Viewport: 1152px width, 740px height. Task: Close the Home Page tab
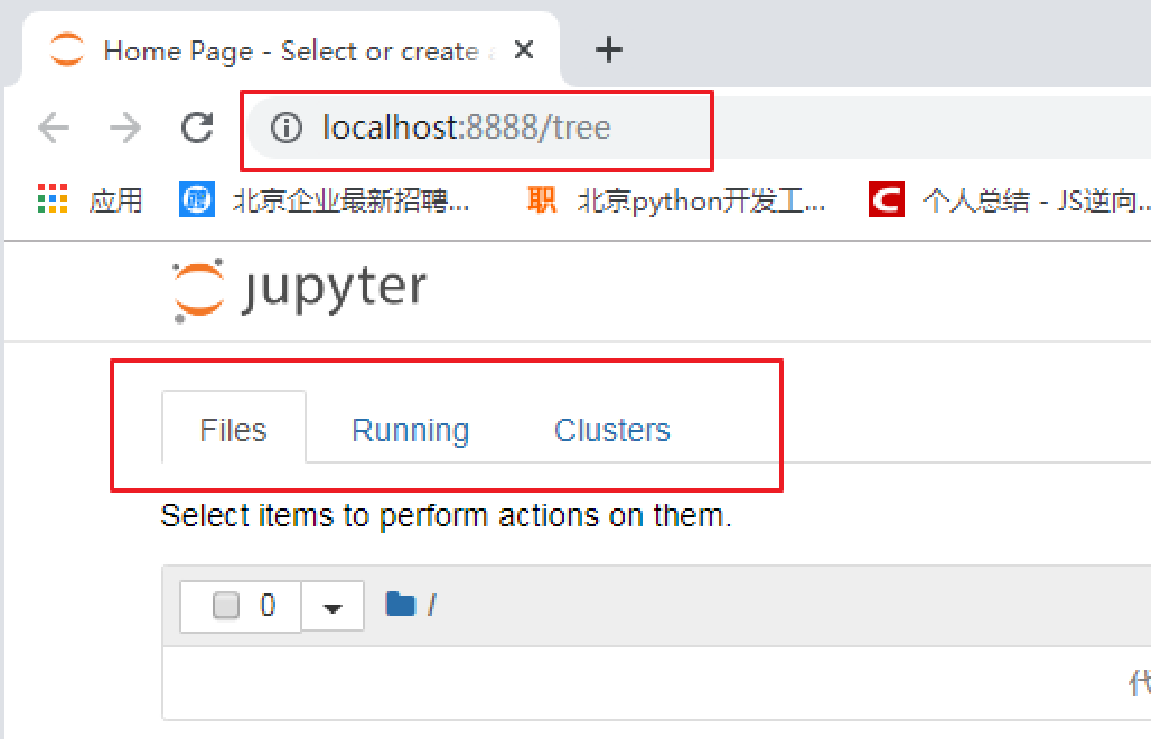point(524,49)
